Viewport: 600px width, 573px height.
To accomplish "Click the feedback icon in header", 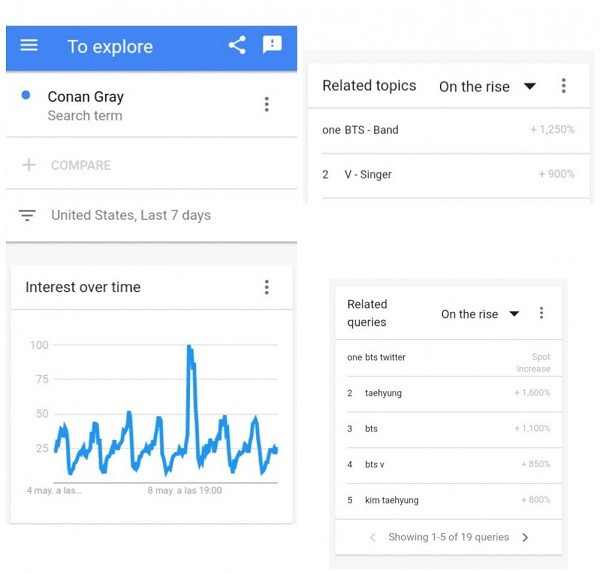I will pyautogui.click(x=271, y=45).
